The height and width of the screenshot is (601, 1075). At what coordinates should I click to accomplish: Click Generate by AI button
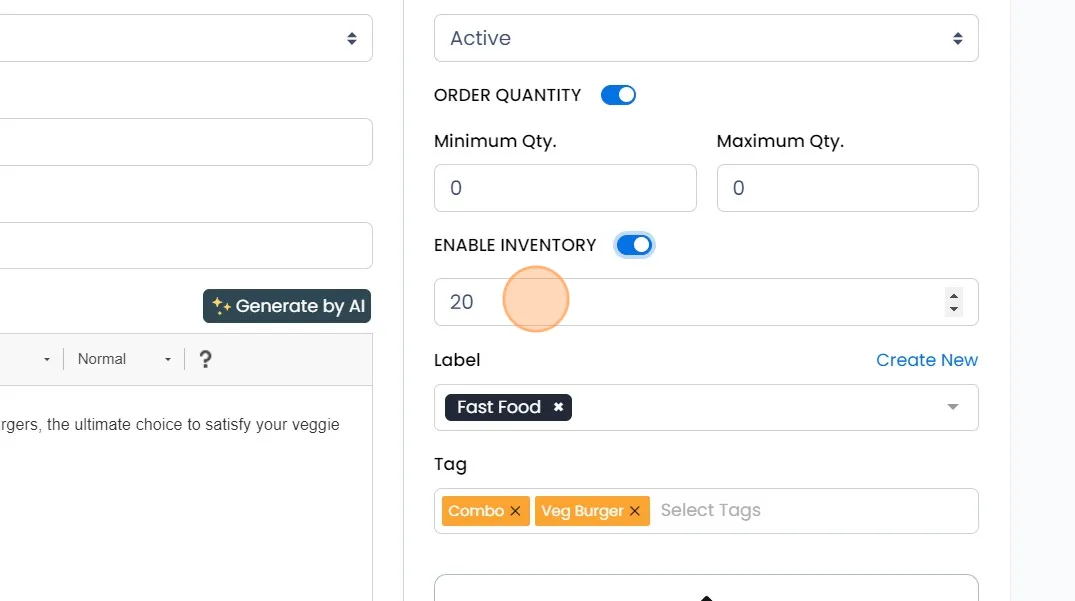(x=287, y=307)
